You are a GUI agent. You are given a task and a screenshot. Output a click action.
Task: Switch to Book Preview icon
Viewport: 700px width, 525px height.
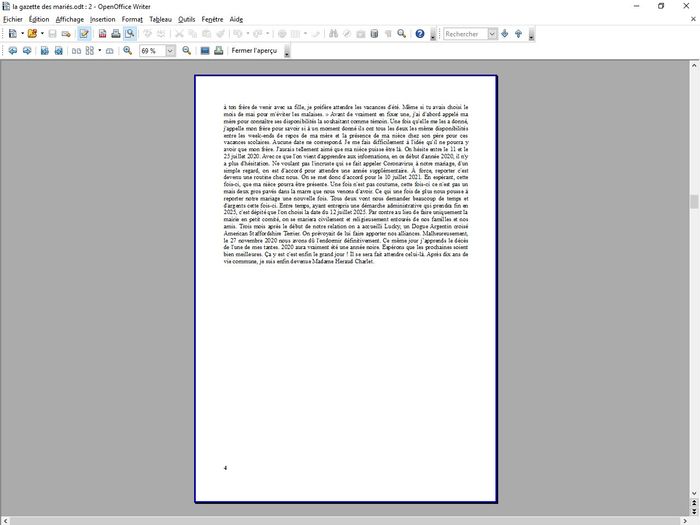tap(109, 51)
